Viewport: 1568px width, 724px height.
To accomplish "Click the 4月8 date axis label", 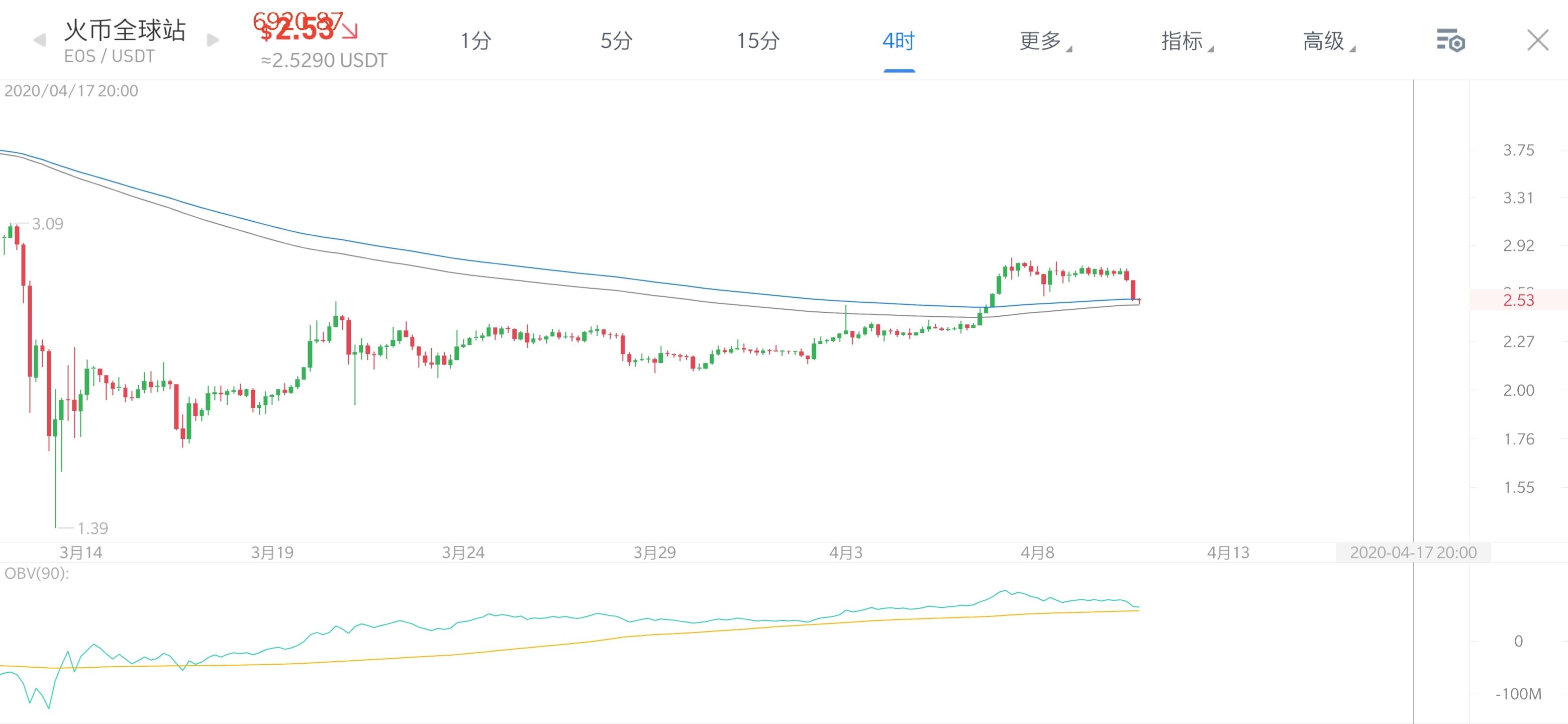I will pos(1037,552).
